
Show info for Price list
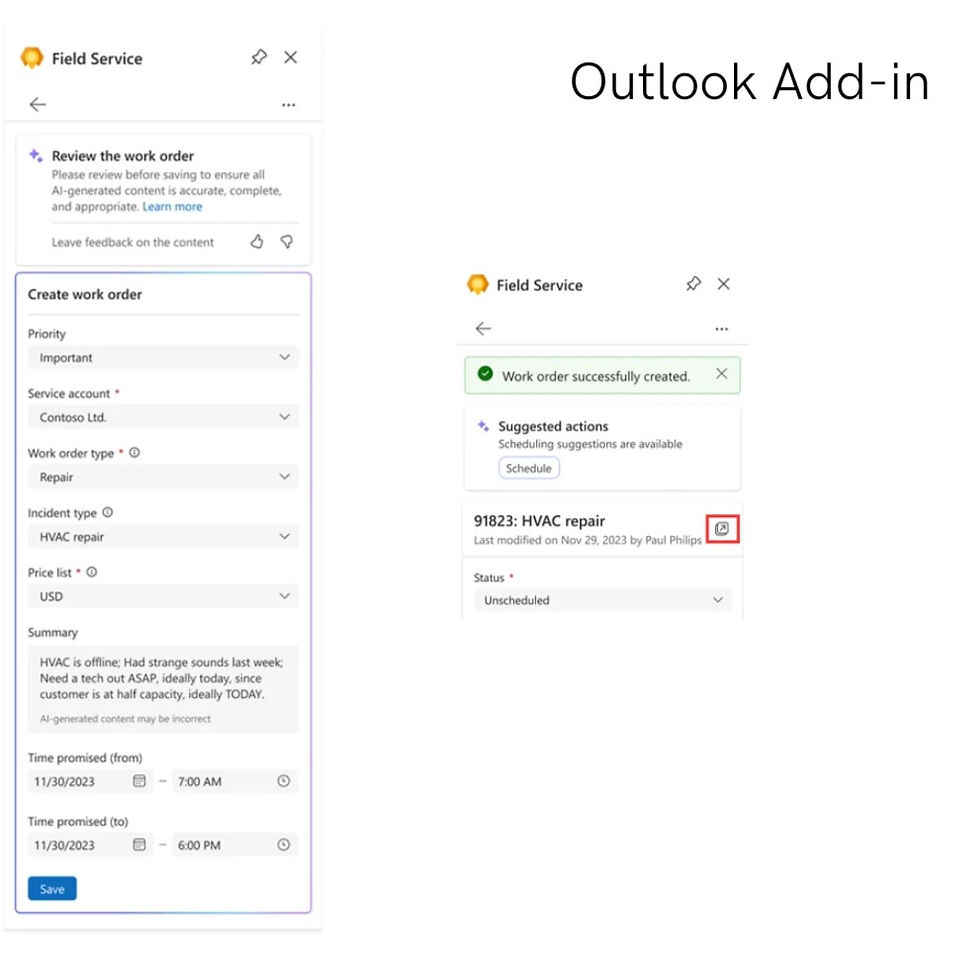pos(92,572)
